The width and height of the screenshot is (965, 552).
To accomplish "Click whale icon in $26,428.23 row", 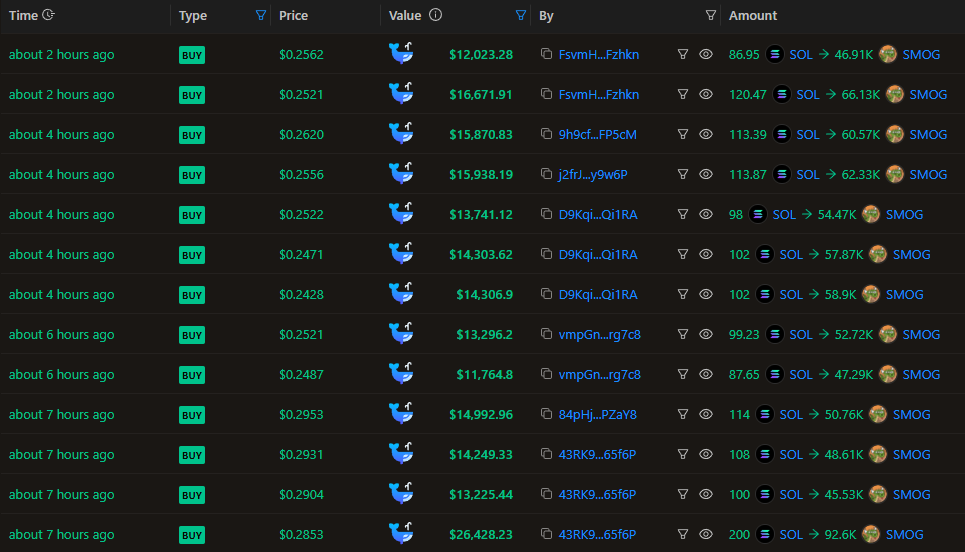I will click(401, 533).
